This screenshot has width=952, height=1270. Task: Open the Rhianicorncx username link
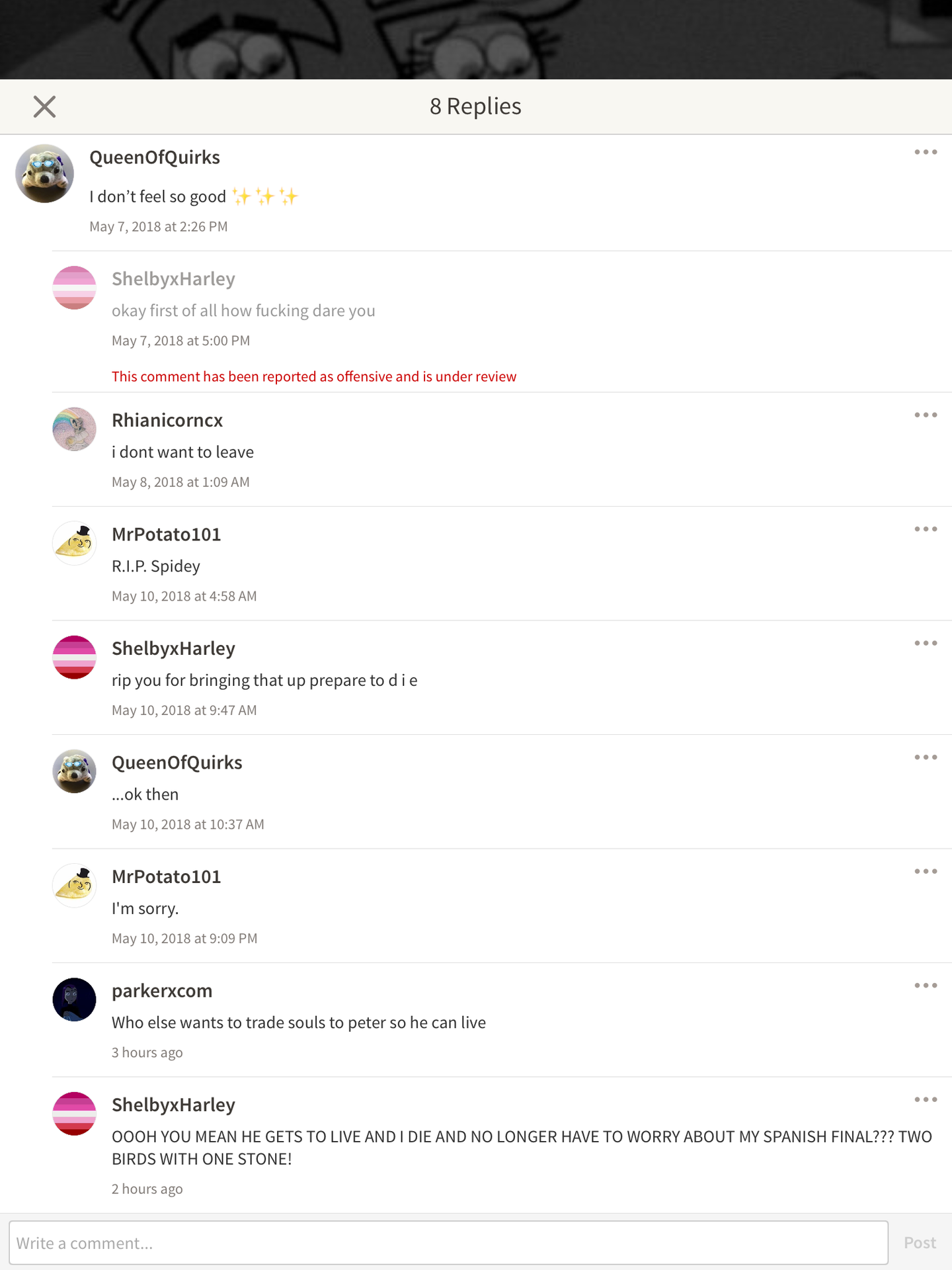tap(167, 420)
